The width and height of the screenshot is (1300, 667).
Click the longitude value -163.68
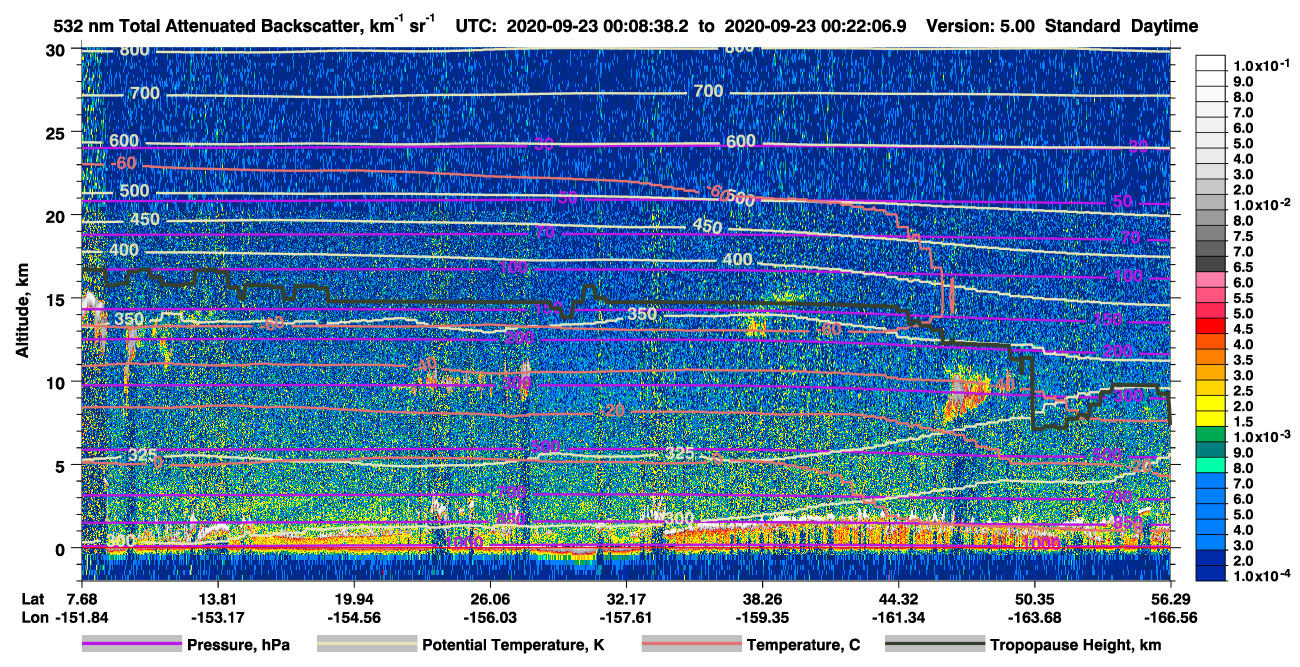pyautogui.click(x=1035, y=616)
